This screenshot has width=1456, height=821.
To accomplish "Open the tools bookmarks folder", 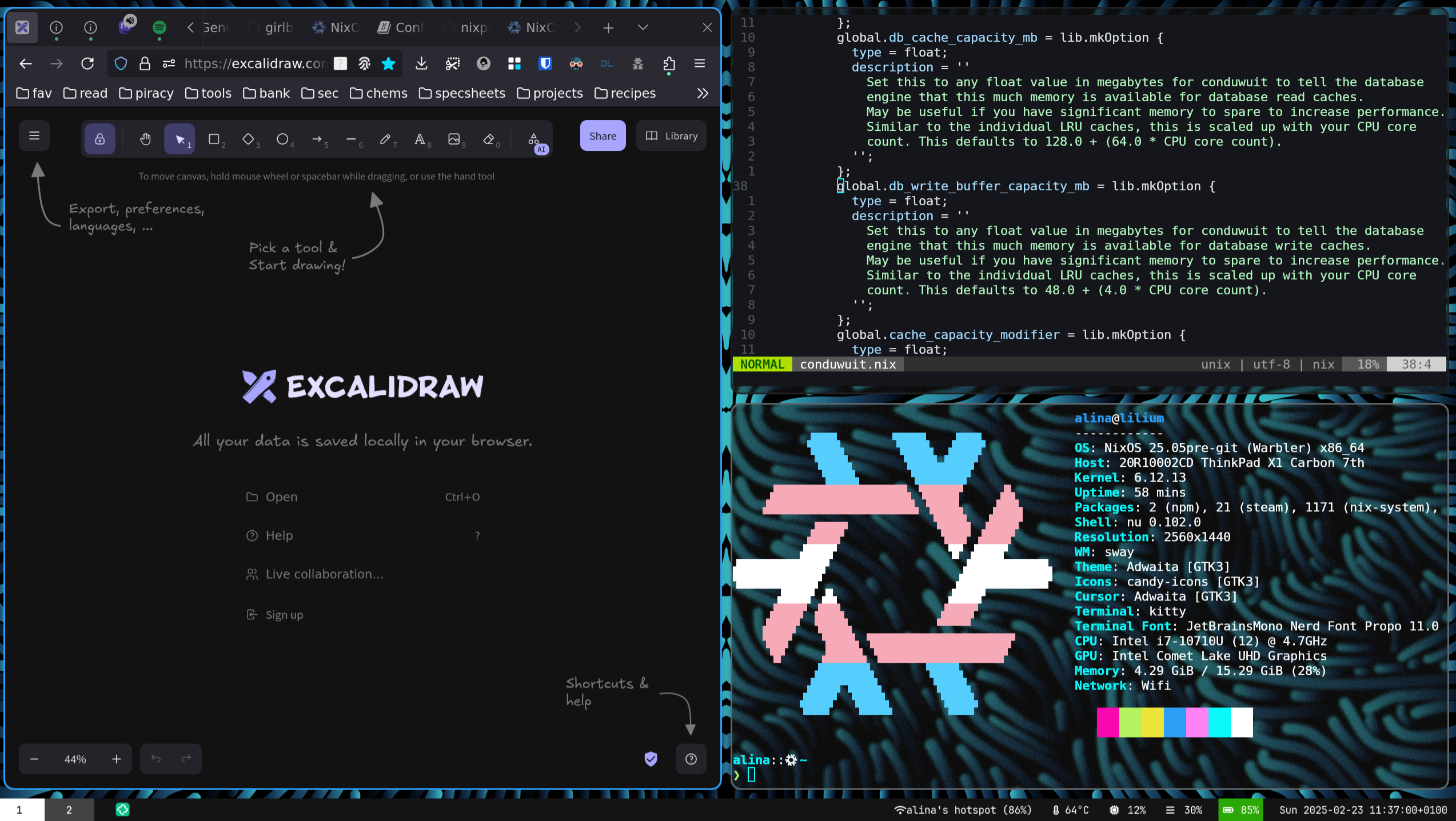I will [209, 93].
